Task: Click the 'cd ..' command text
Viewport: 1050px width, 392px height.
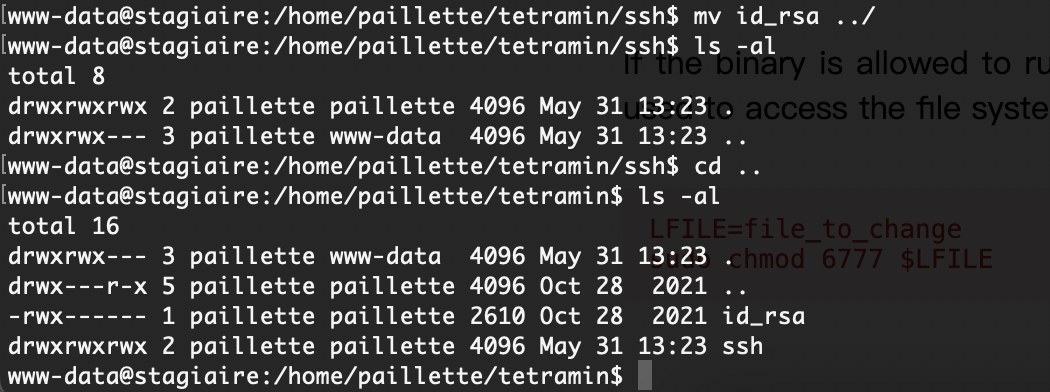Action: [728, 166]
